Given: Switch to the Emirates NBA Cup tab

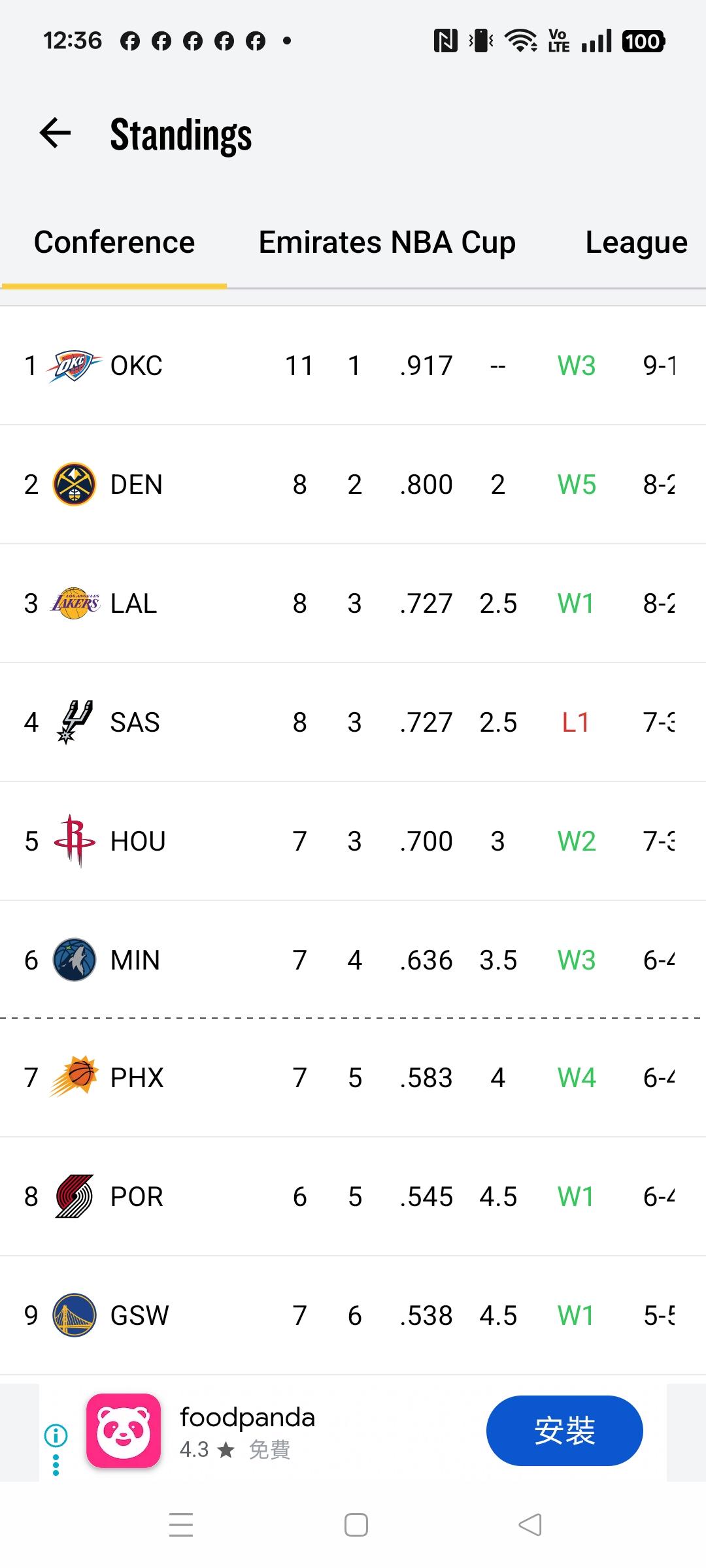Looking at the screenshot, I should [x=387, y=243].
